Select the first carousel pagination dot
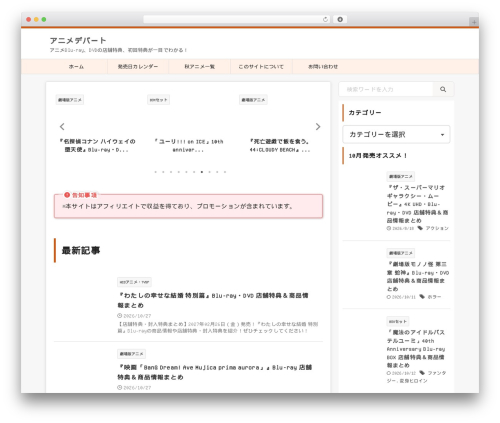Viewport: 500px width, 423px height. coord(155,172)
